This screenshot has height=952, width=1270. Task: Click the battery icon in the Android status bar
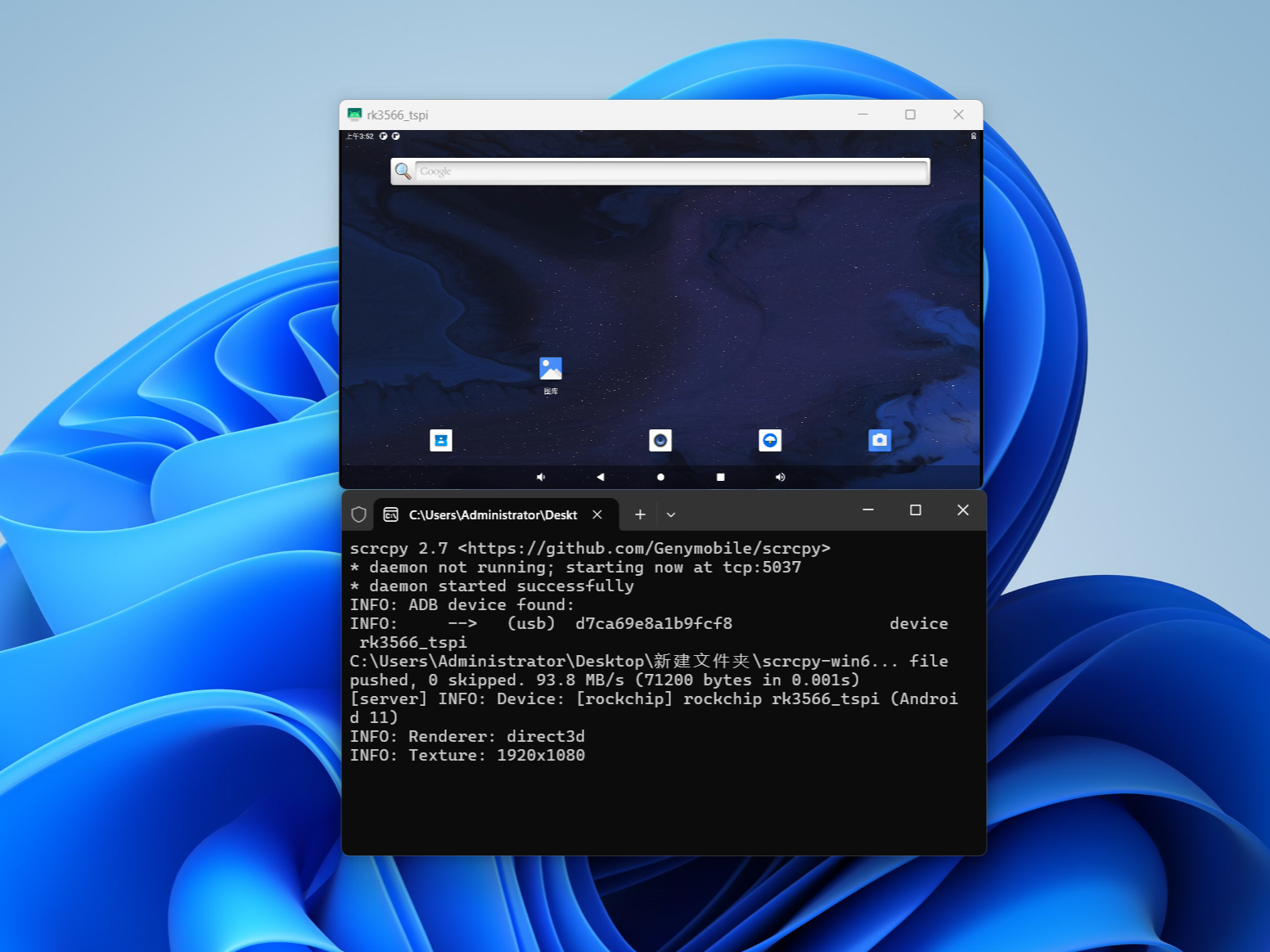(x=974, y=136)
